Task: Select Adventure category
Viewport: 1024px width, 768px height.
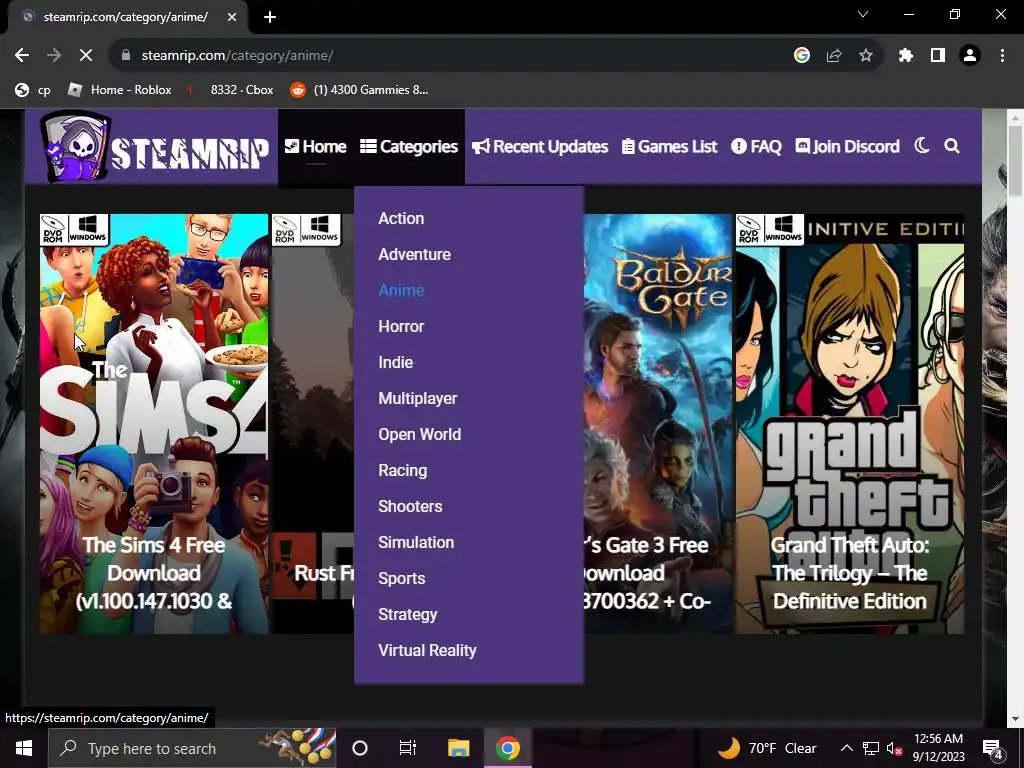Action: tap(414, 254)
